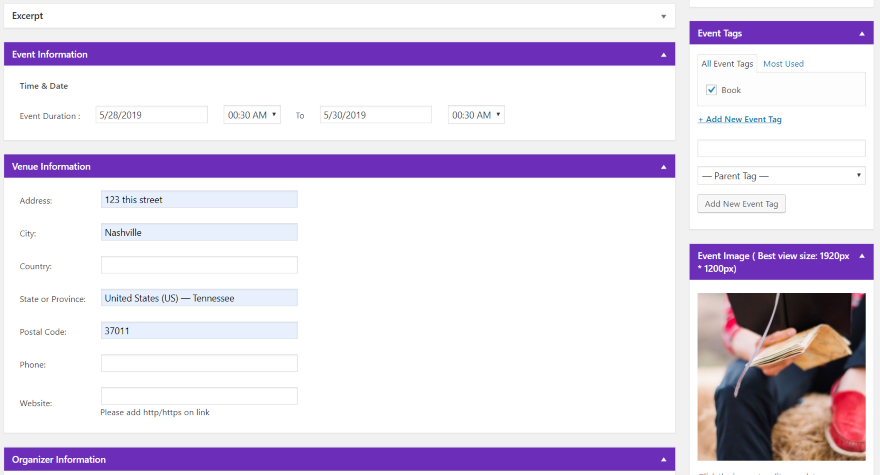Select the All Event Tags tab

click(727, 64)
